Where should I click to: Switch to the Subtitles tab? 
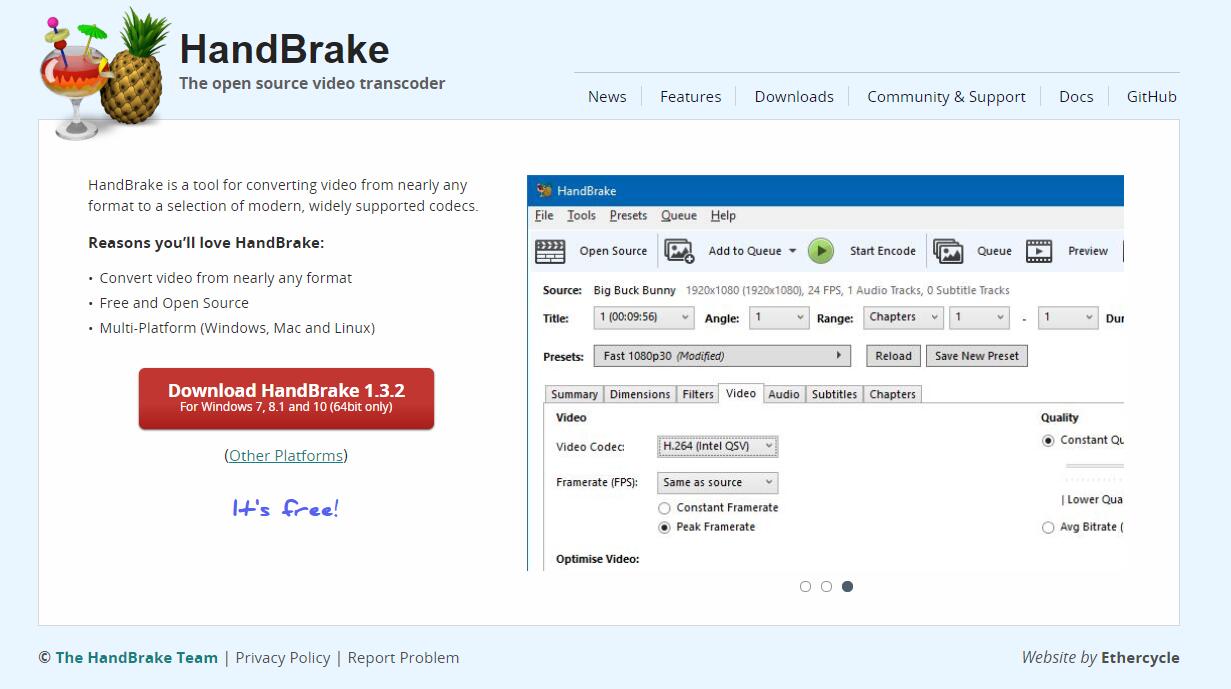[x=834, y=394]
